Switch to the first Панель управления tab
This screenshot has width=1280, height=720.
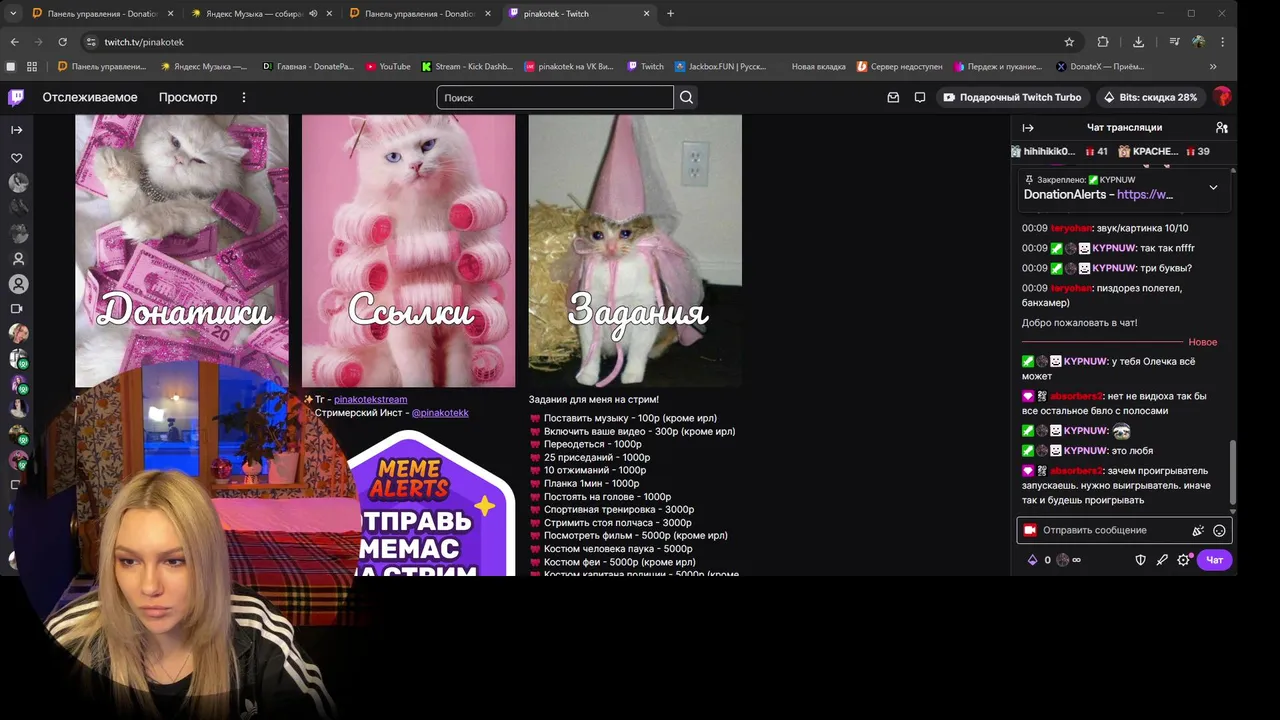(102, 14)
